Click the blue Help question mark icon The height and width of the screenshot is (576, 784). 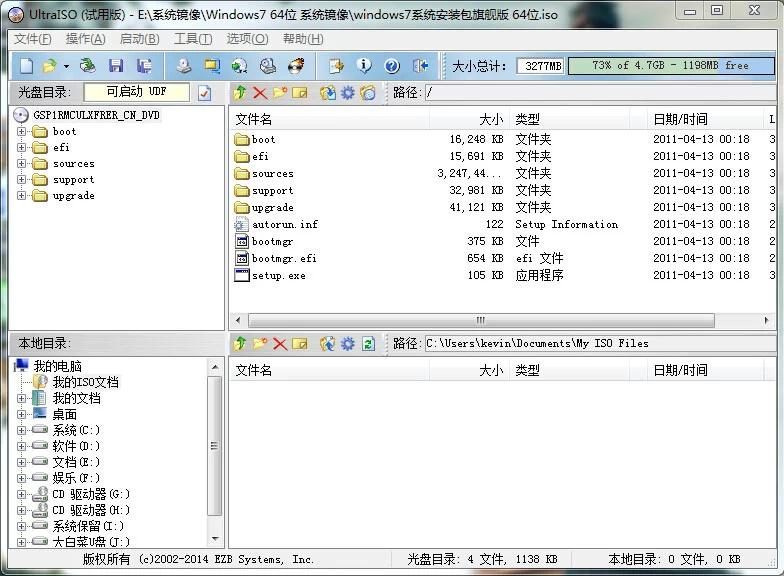(392, 66)
